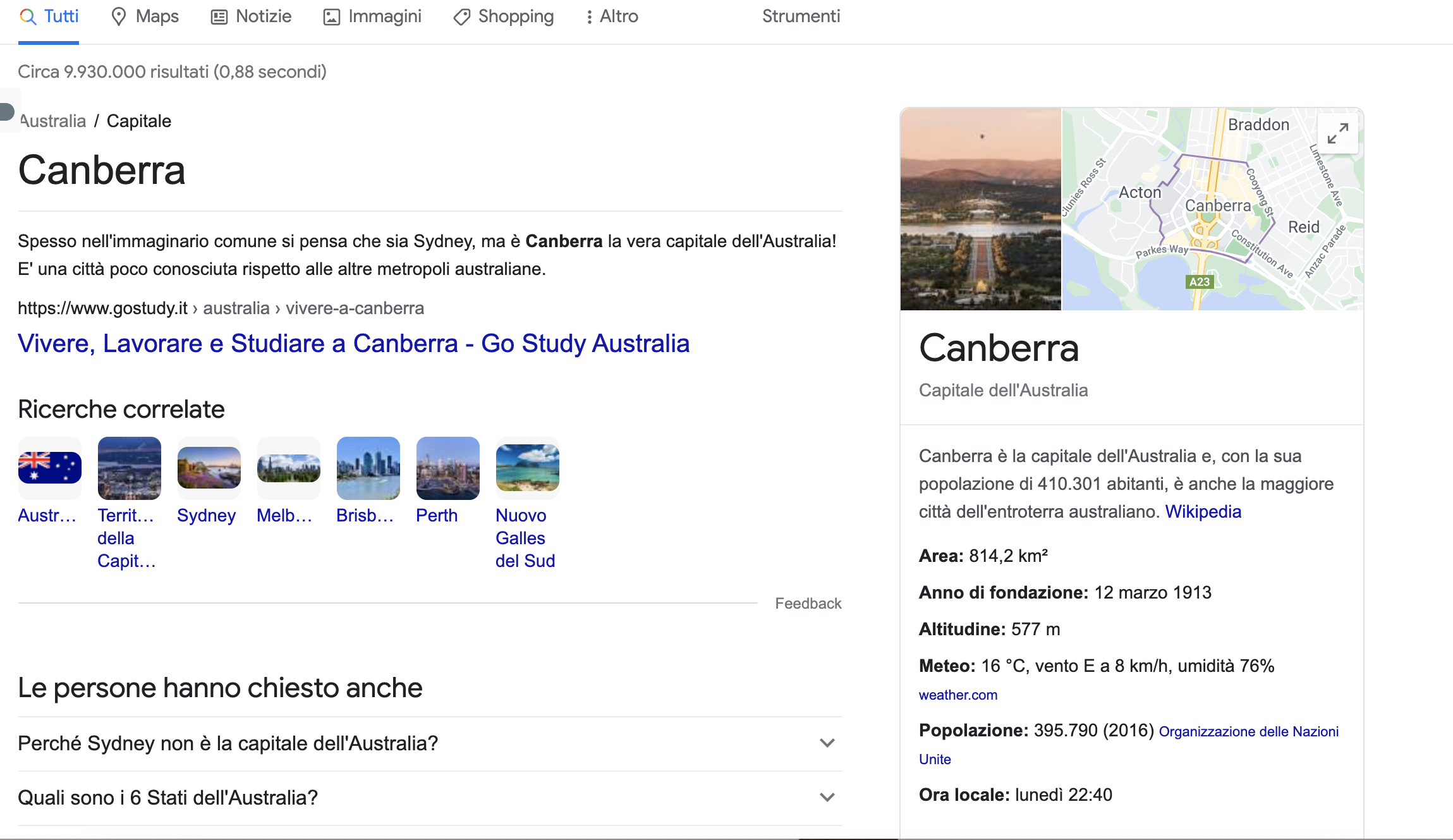Click the Austr… related search label

point(47,516)
